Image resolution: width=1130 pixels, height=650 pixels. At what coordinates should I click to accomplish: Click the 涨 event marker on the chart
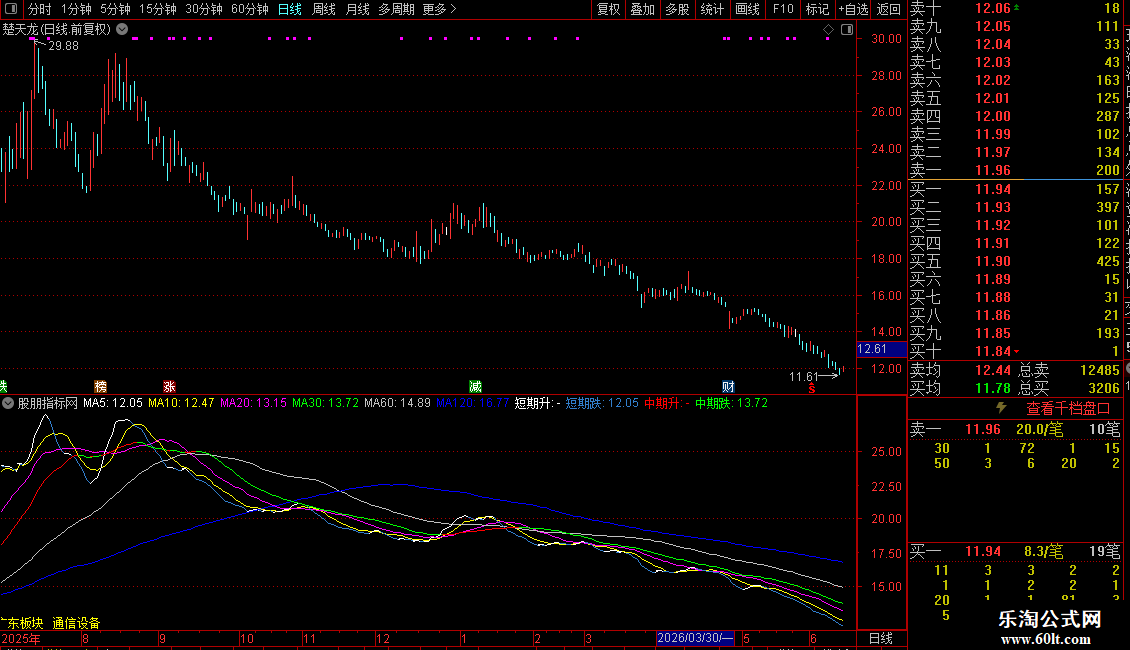(x=169, y=387)
